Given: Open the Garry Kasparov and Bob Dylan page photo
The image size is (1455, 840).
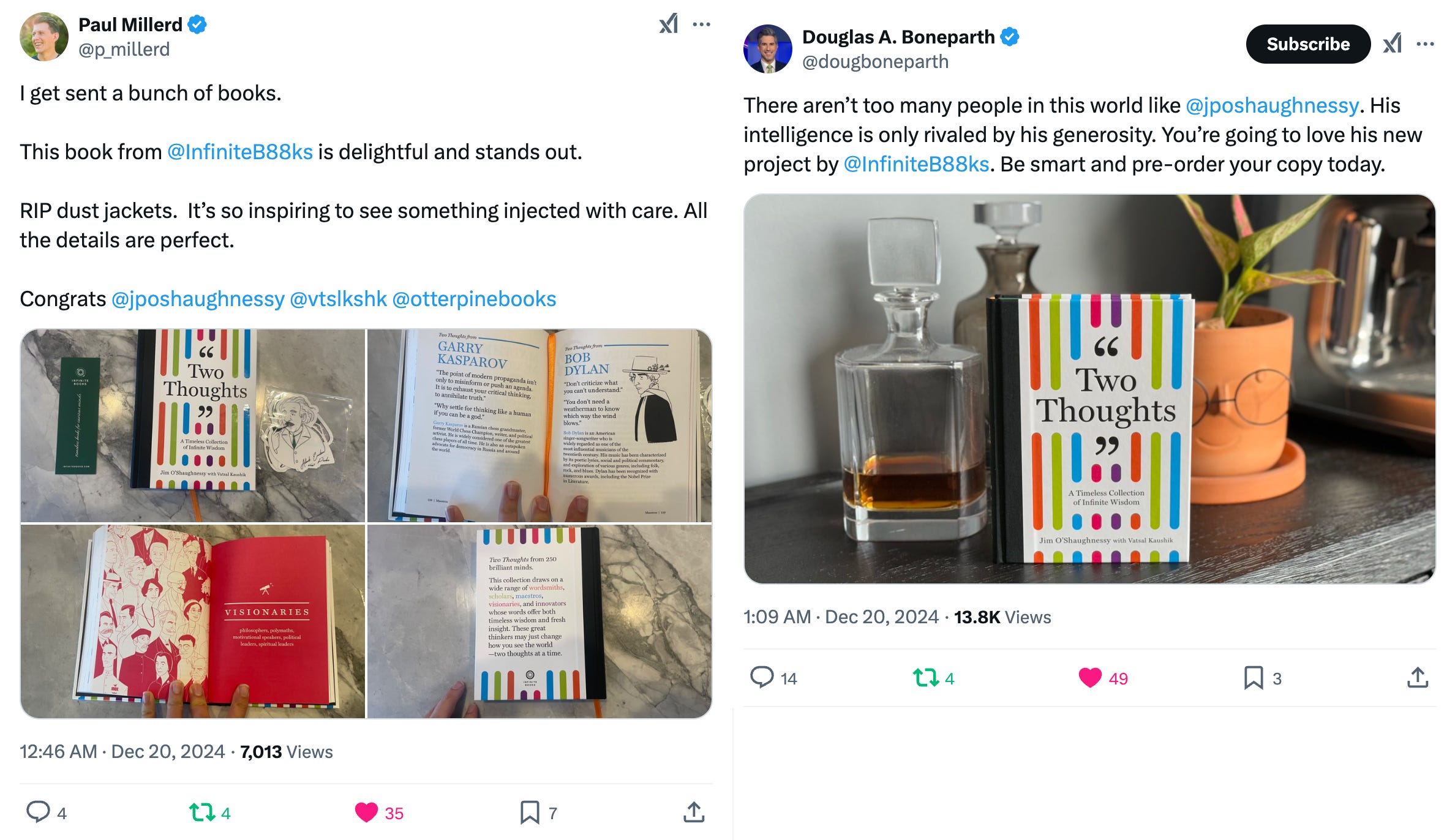Looking at the screenshot, I should [x=540, y=426].
